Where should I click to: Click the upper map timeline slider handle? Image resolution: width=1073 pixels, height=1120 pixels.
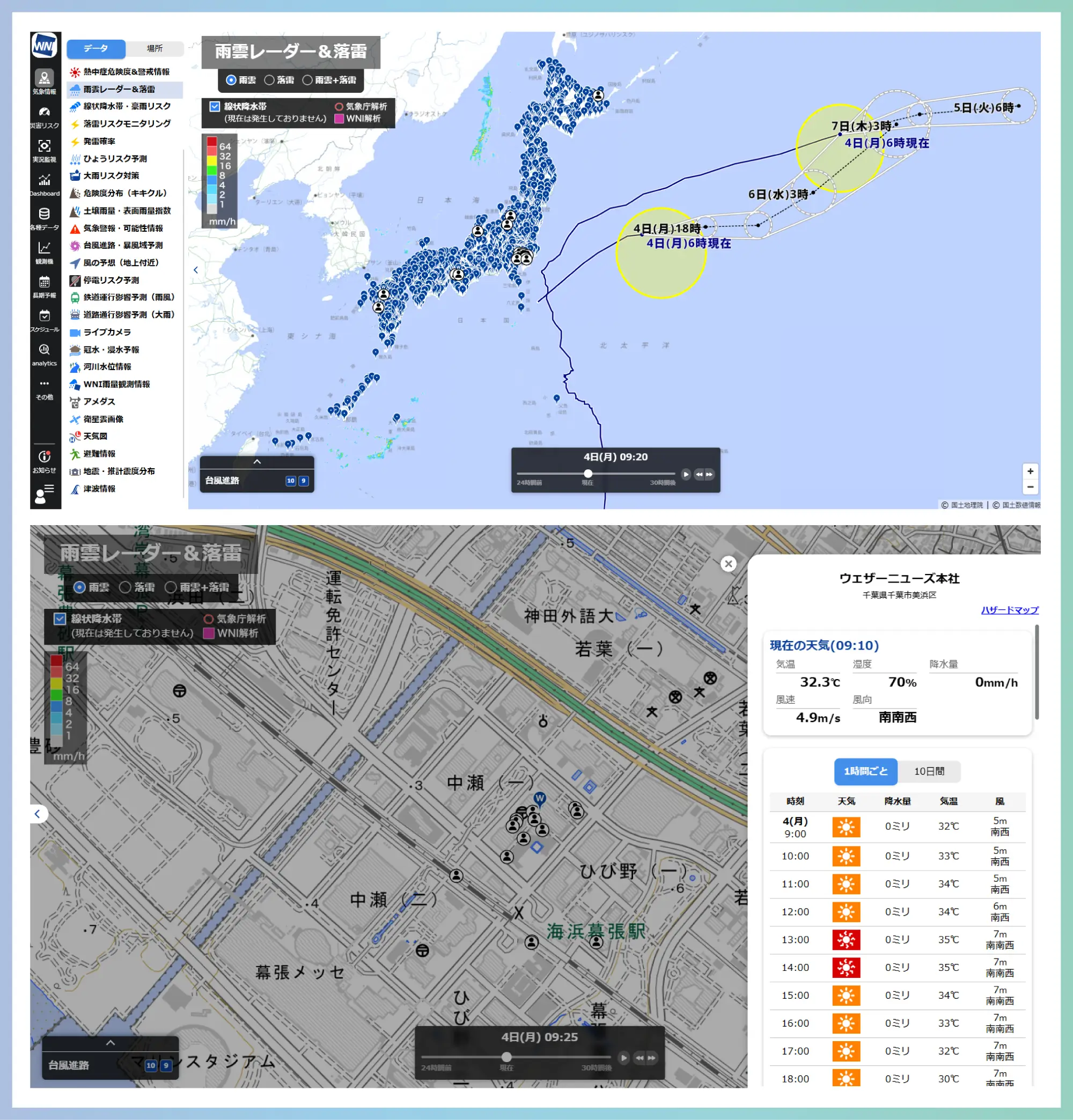pyautogui.click(x=587, y=473)
